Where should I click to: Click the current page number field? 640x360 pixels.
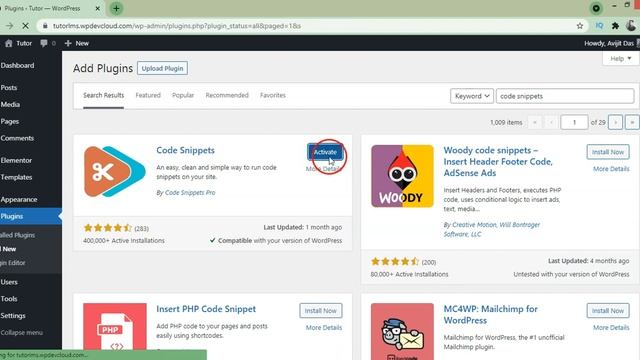point(574,122)
